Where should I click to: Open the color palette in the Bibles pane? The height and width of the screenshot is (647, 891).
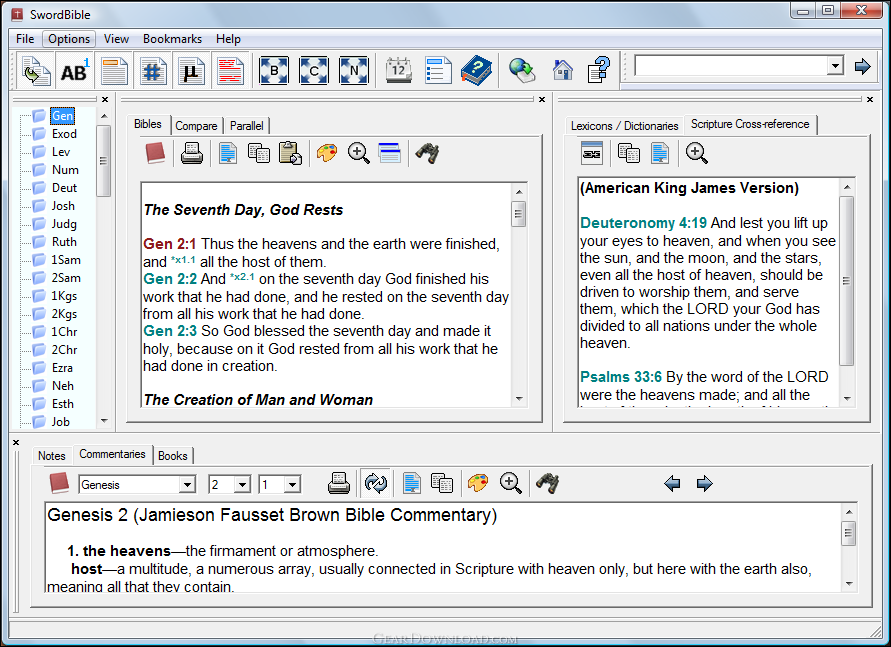[x=327, y=153]
